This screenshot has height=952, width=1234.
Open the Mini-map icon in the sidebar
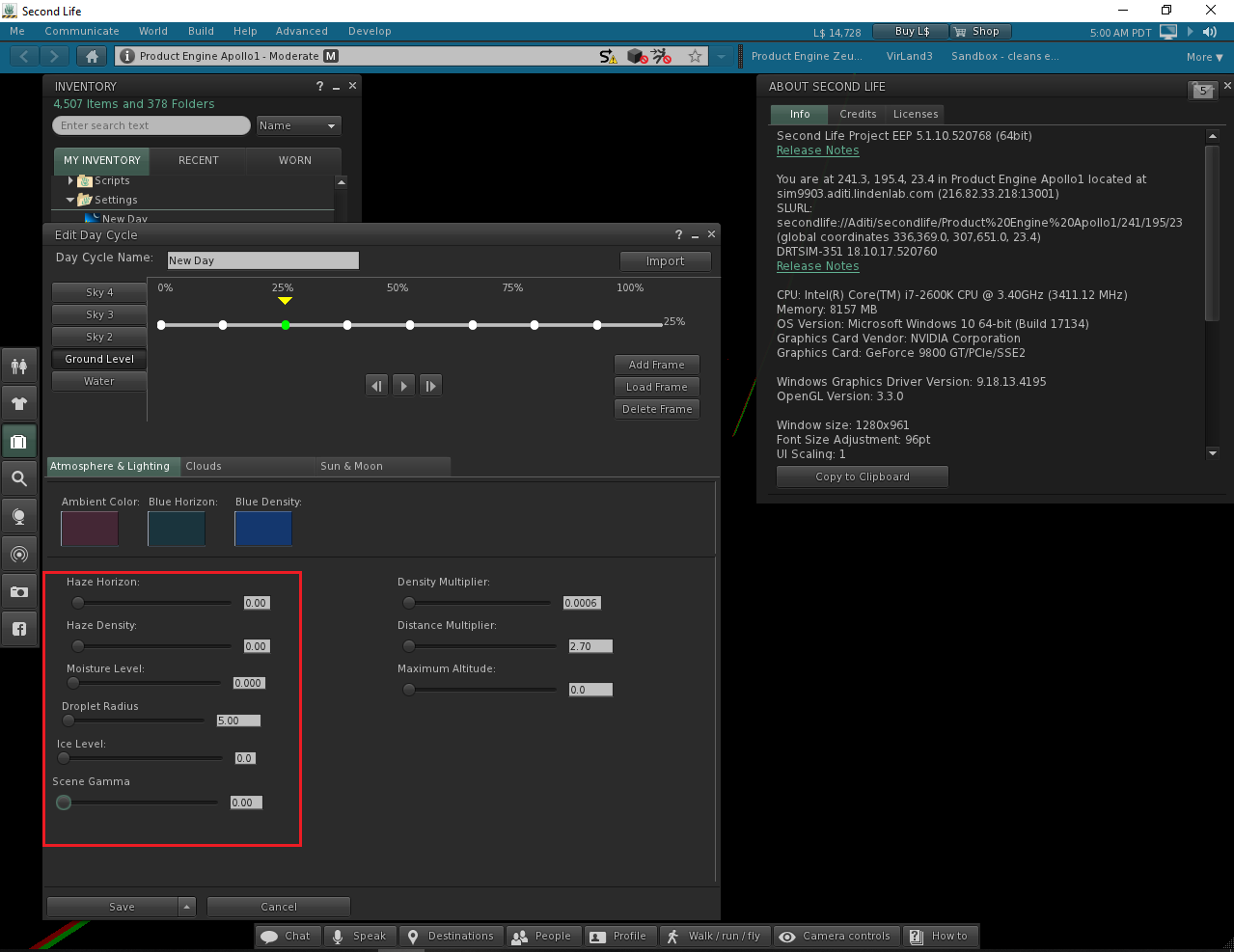coord(19,554)
